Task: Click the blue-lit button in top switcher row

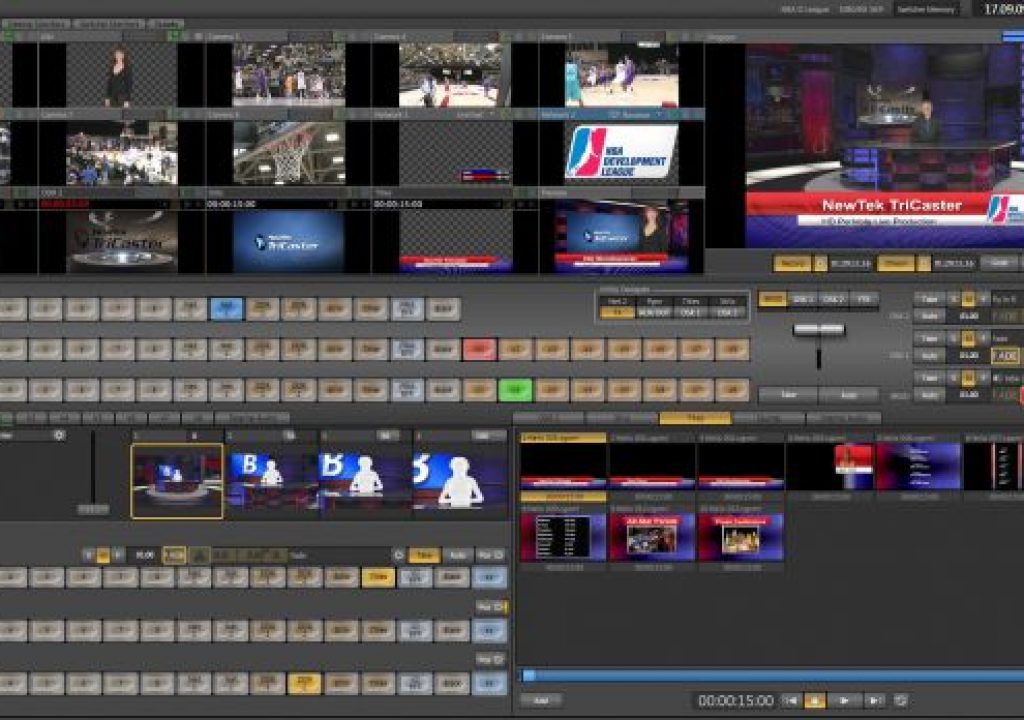Action: coord(226,308)
